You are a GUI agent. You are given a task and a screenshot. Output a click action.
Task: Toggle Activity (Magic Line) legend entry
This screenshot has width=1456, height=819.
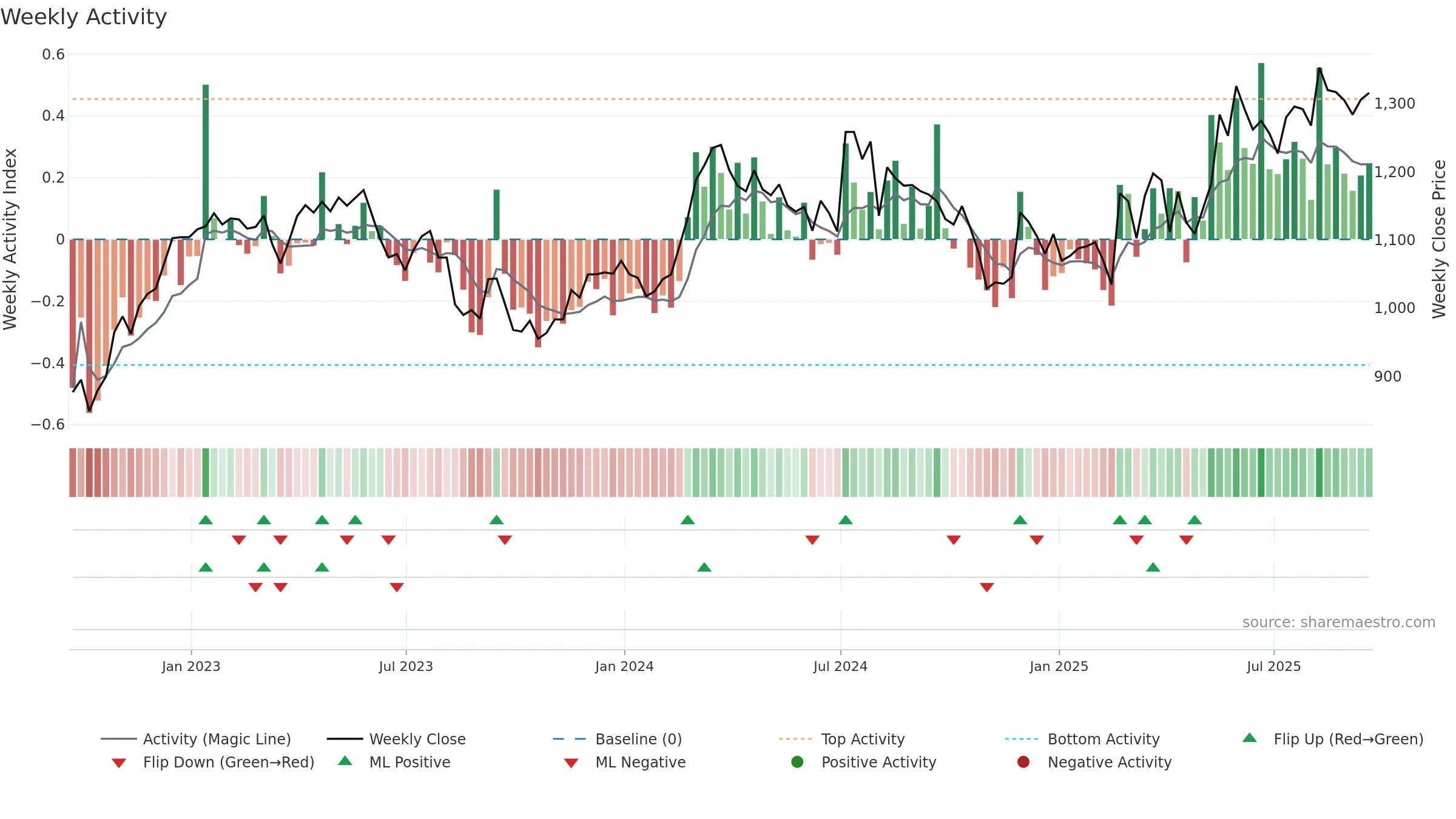[x=196, y=739]
